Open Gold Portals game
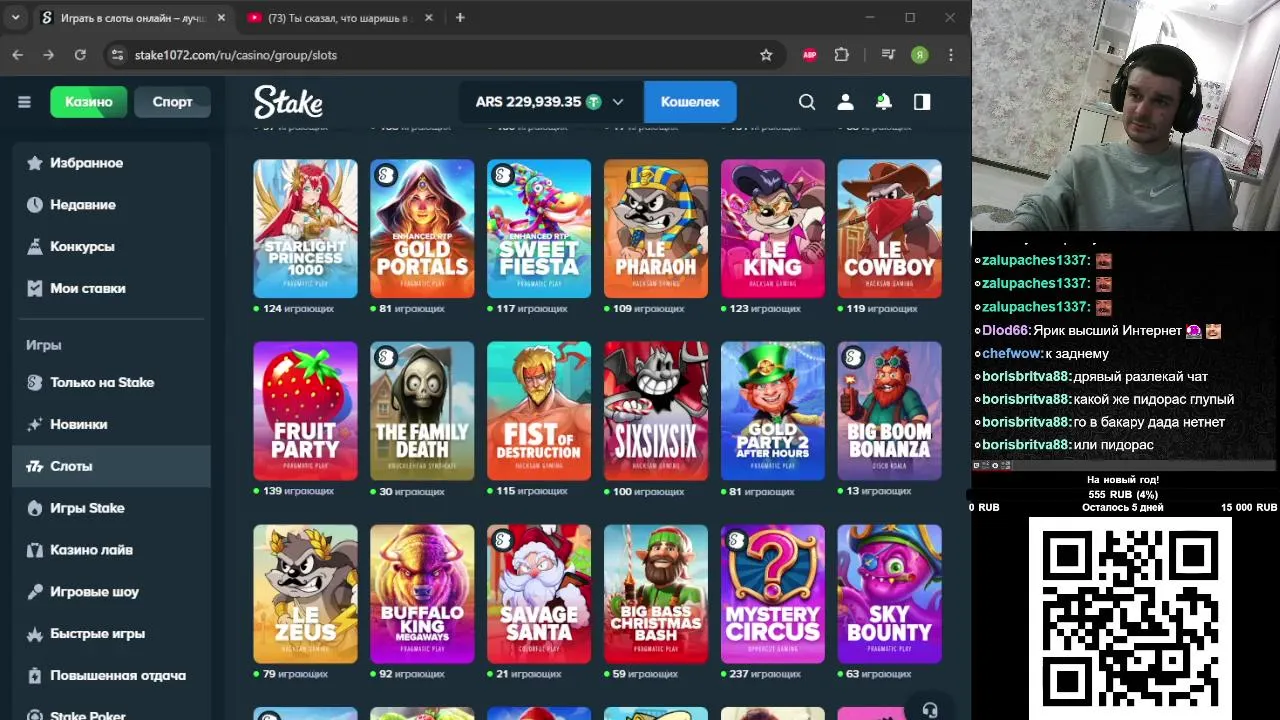 click(422, 228)
